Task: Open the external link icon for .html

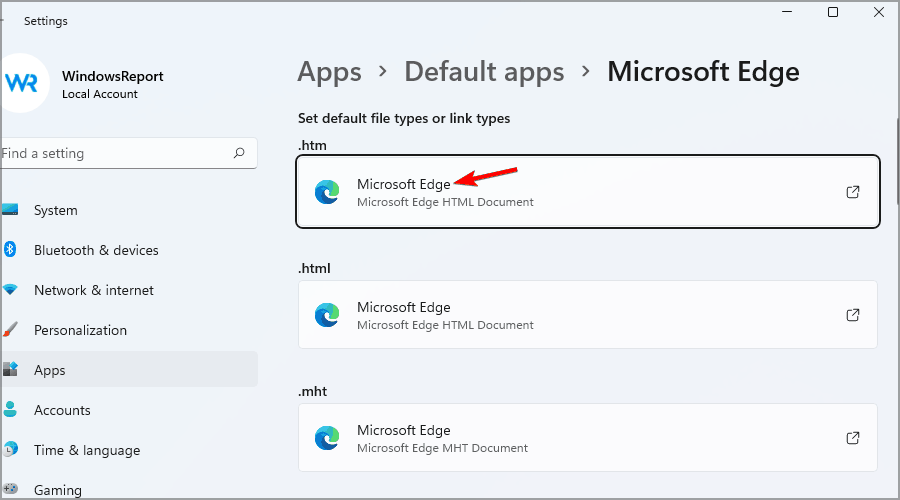Action: click(853, 315)
